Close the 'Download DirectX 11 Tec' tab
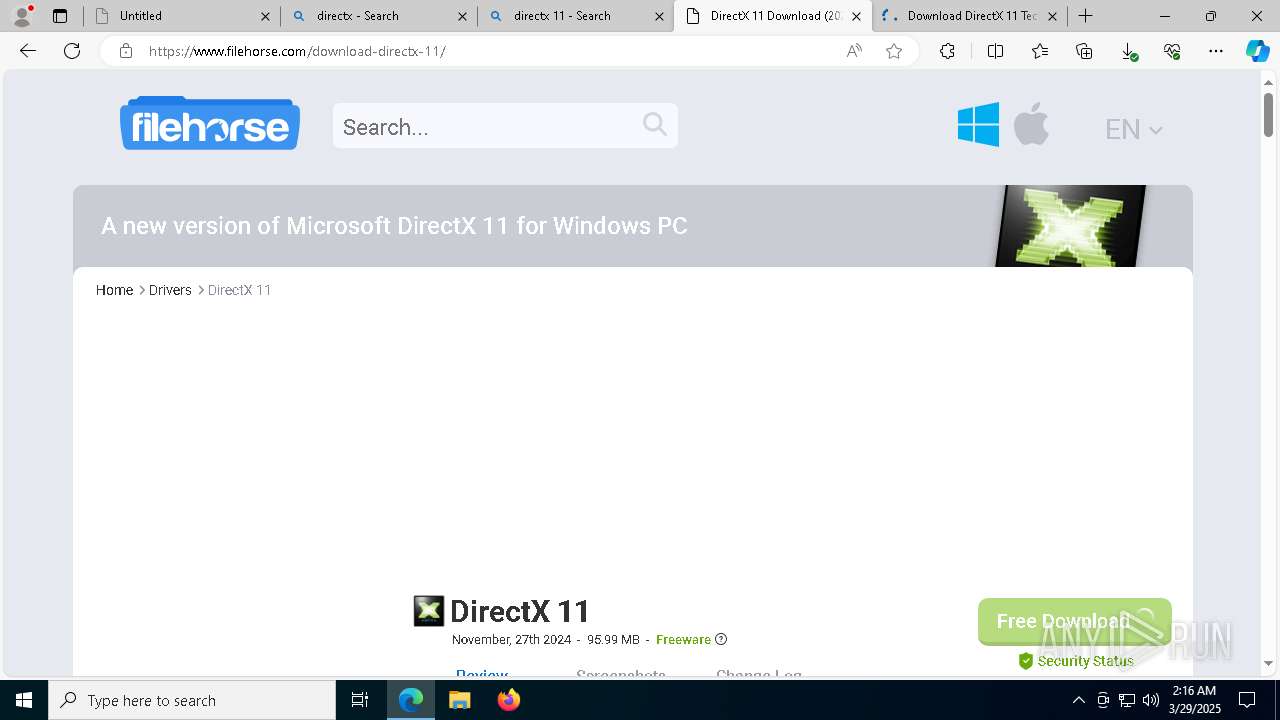 coord(1052,16)
